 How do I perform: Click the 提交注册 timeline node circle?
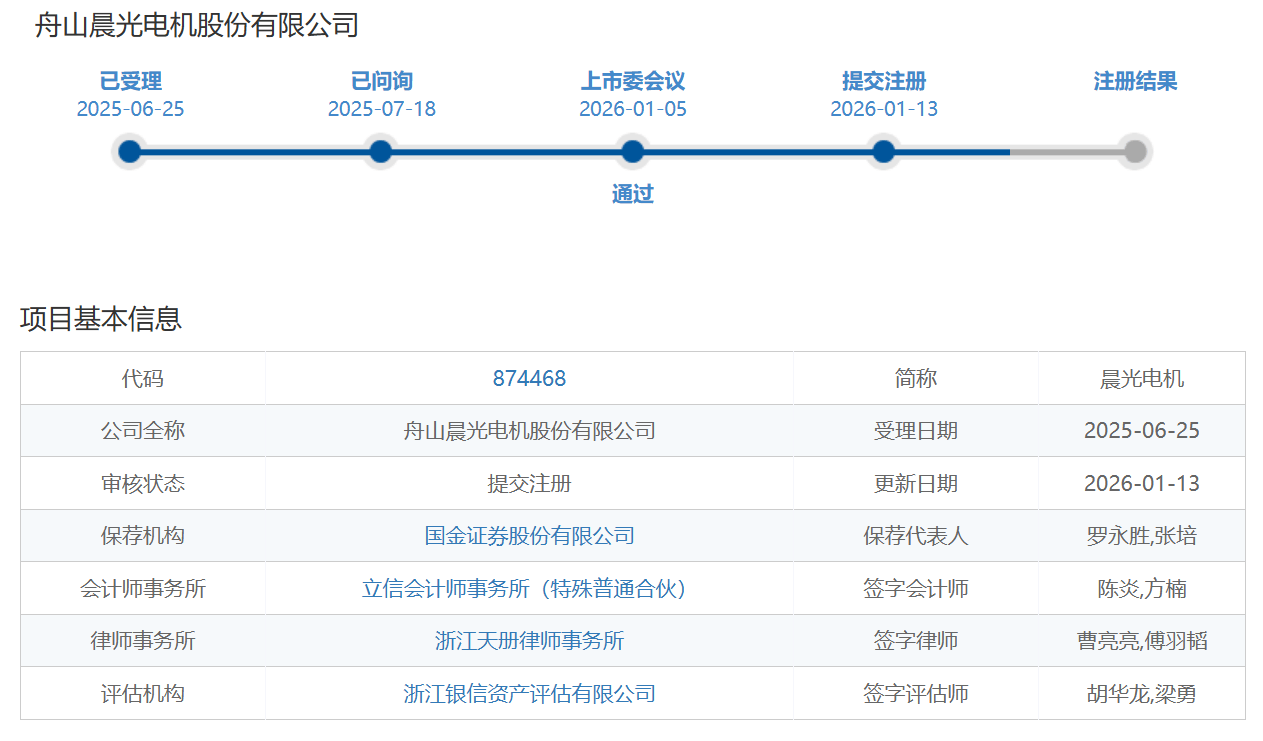pos(883,152)
